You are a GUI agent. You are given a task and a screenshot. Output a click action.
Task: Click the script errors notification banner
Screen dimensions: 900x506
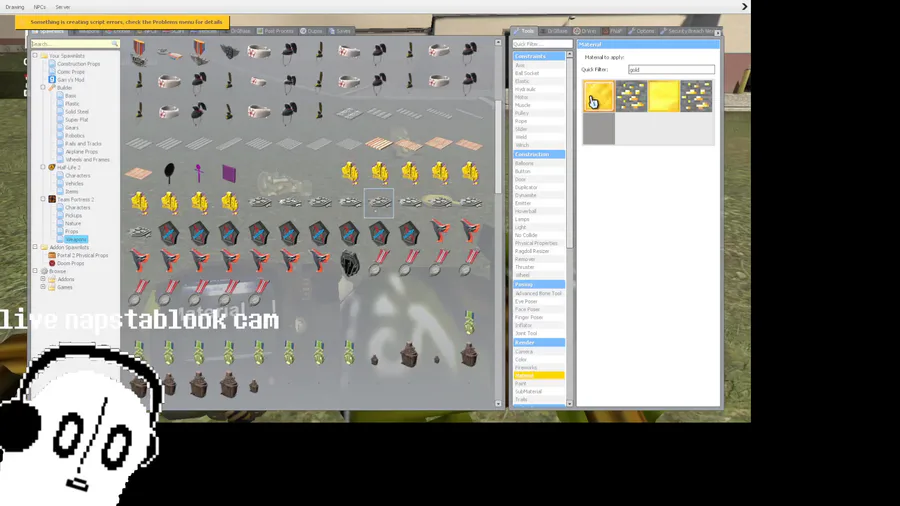[122, 22]
